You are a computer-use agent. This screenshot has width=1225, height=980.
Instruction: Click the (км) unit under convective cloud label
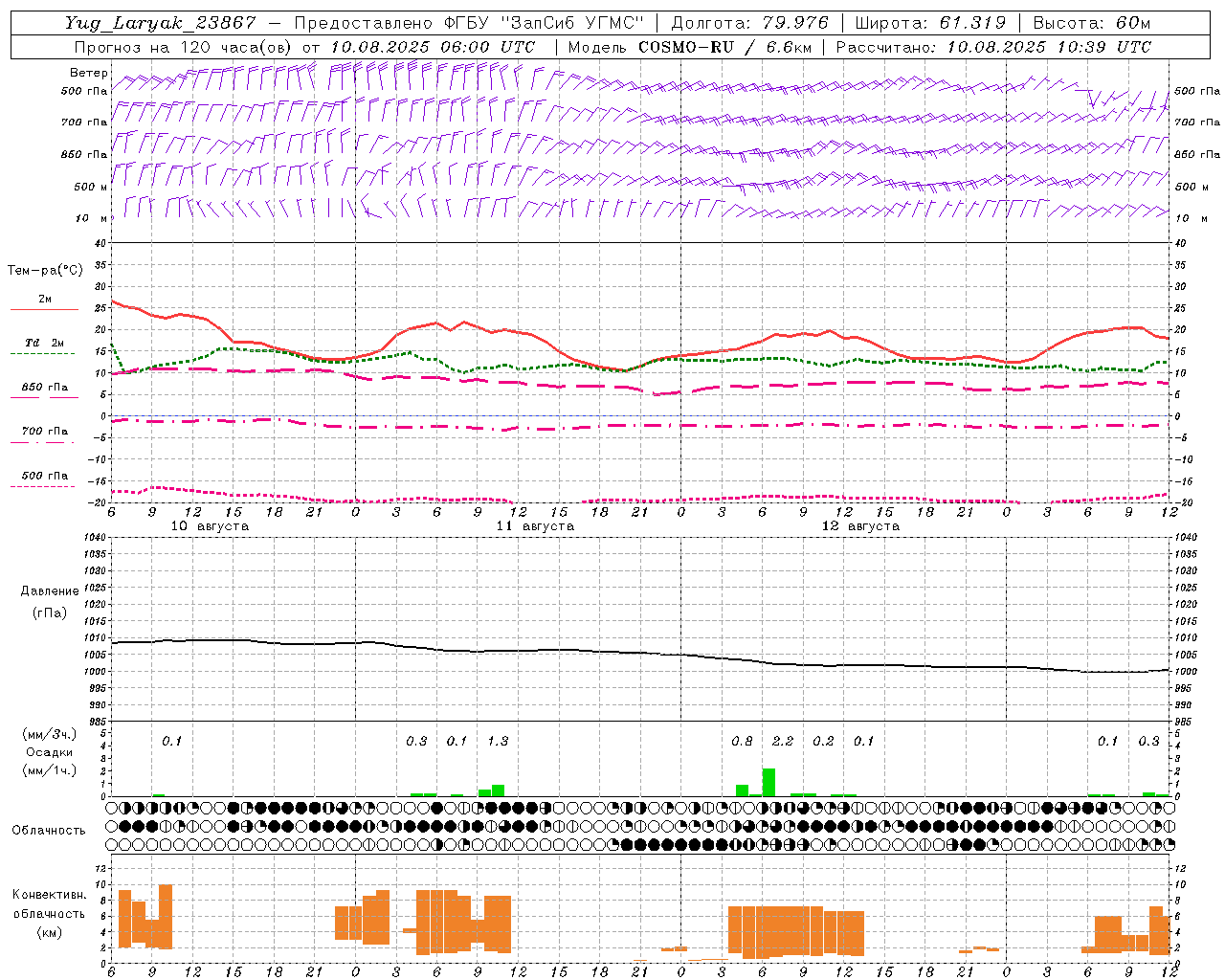point(50,932)
